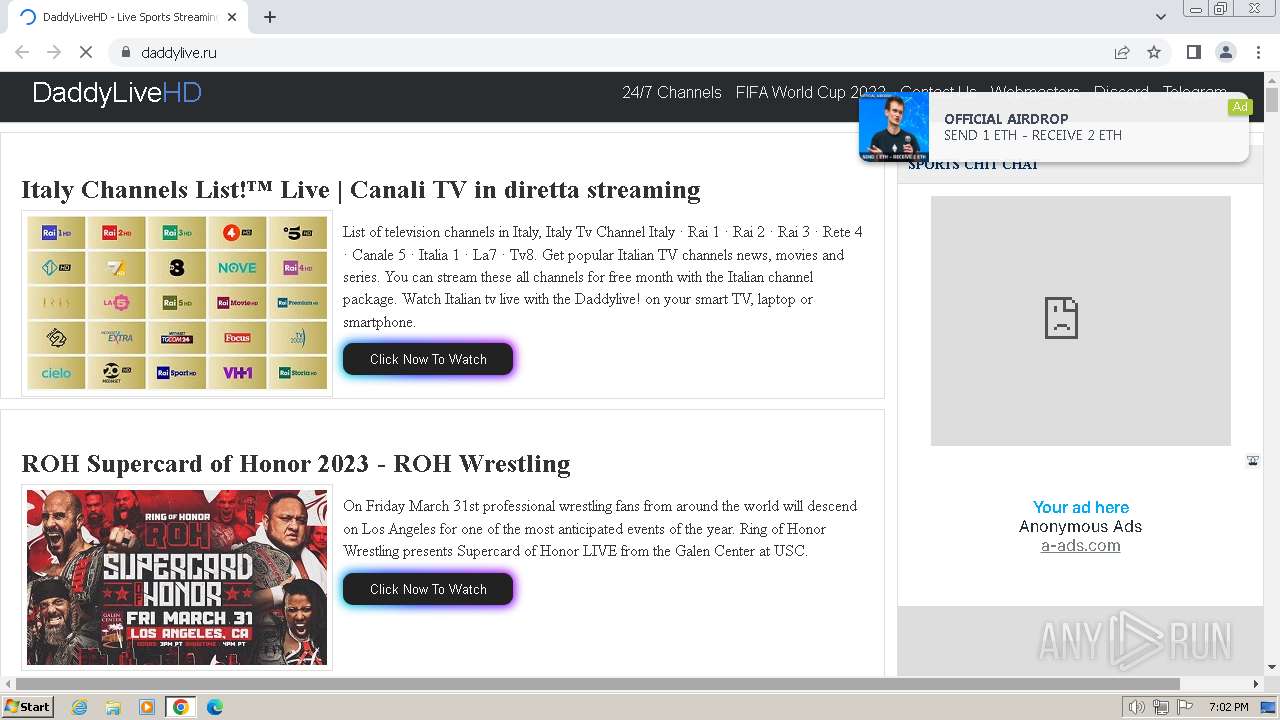Select the Rai 2 HD channel logo
The image size is (1280, 720).
click(x=117, y=233)
